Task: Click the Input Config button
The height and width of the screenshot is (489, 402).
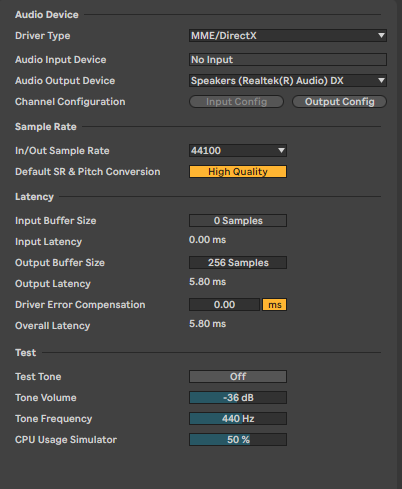Action: click(236, 102)
